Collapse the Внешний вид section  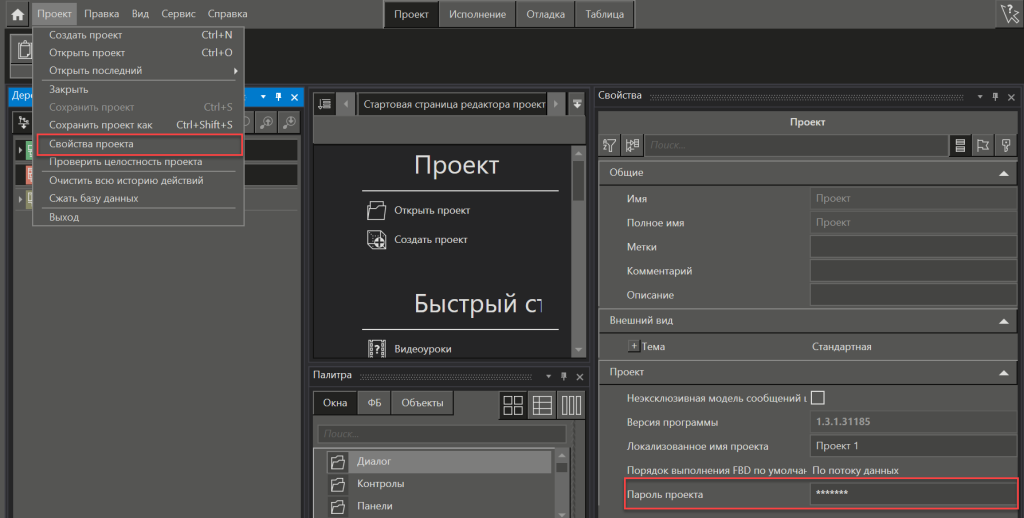[1003, 321]
